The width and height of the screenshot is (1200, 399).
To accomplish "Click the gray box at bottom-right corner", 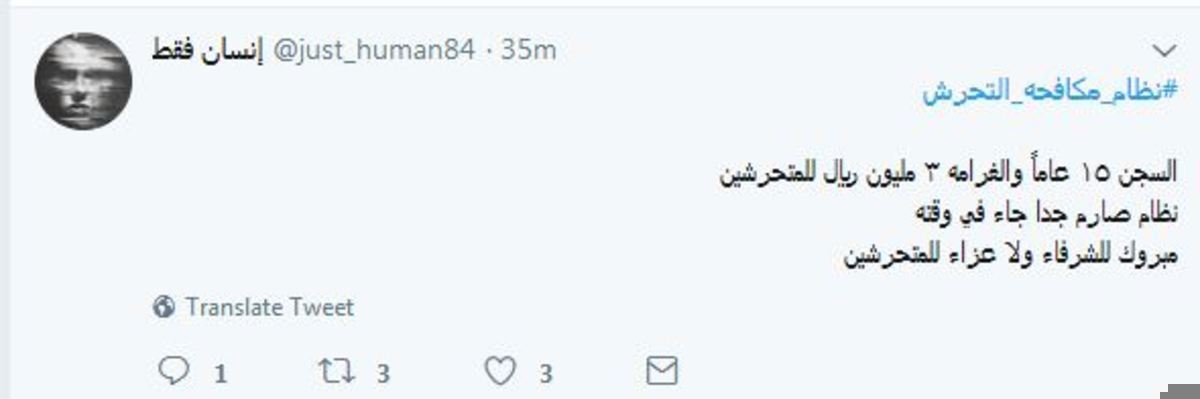I will pyautogui.click(x=1181, y=389).
